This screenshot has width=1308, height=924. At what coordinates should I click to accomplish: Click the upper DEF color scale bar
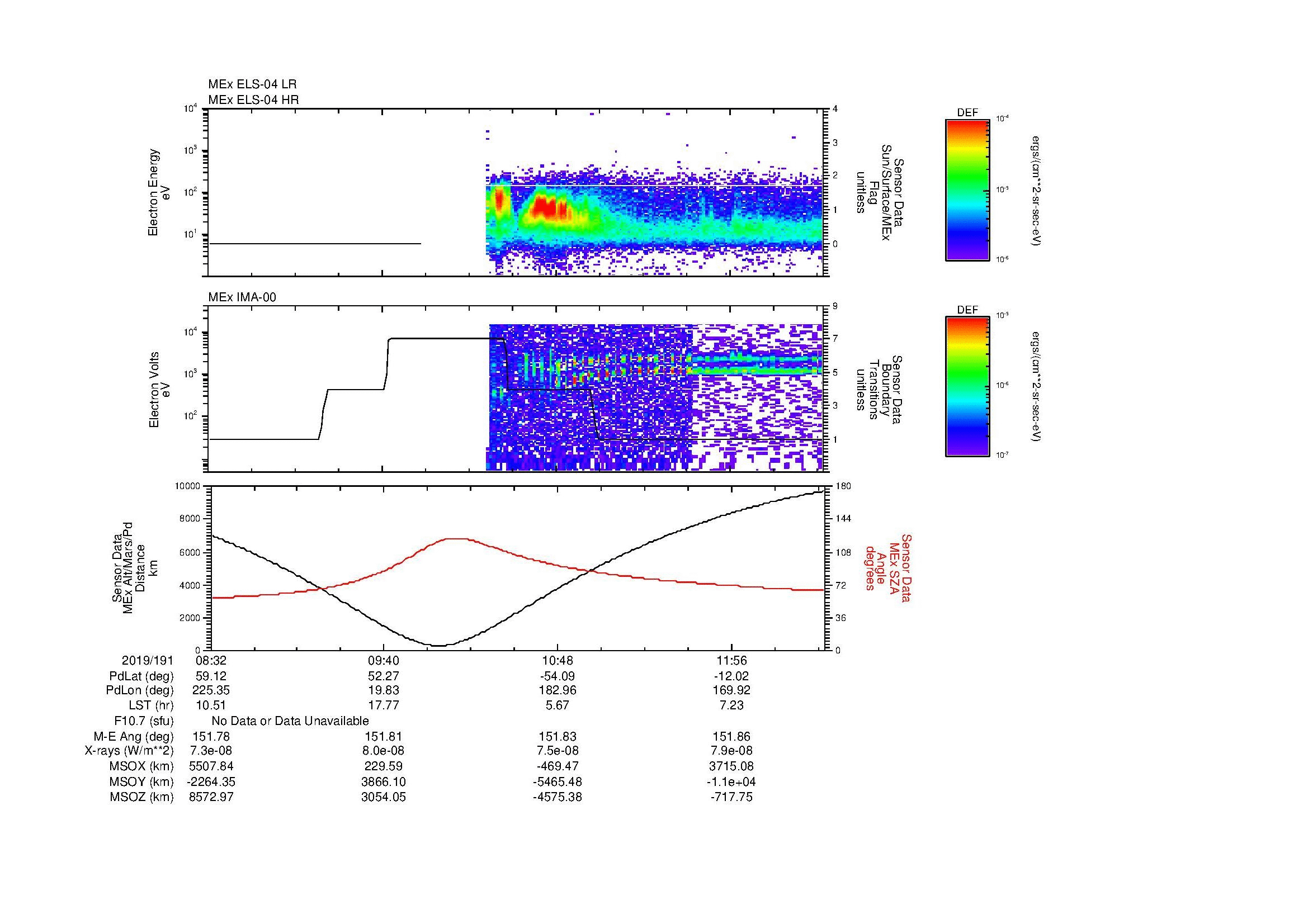pyautogui.click(x=967, y=189)
